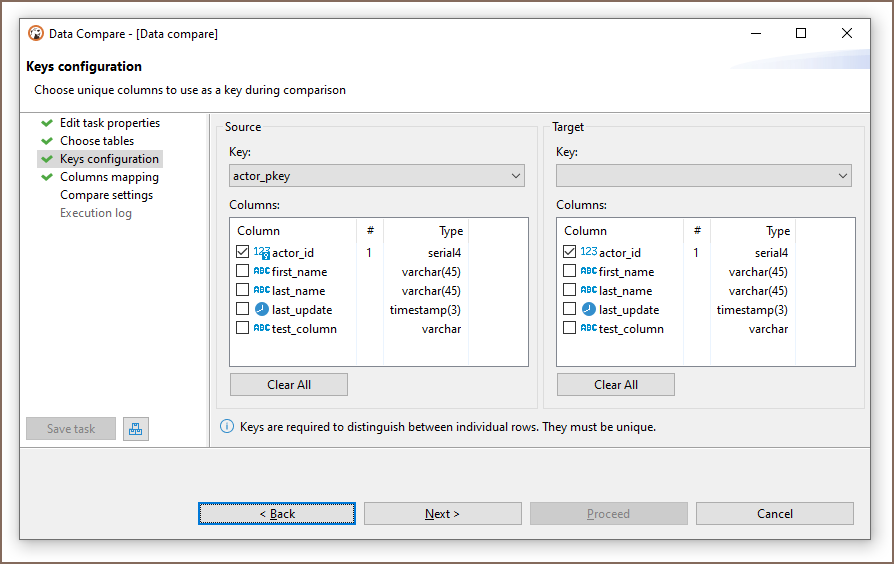Check the source first_name checkbox
This screenshot has height=564, width=894.
point(243,272)
